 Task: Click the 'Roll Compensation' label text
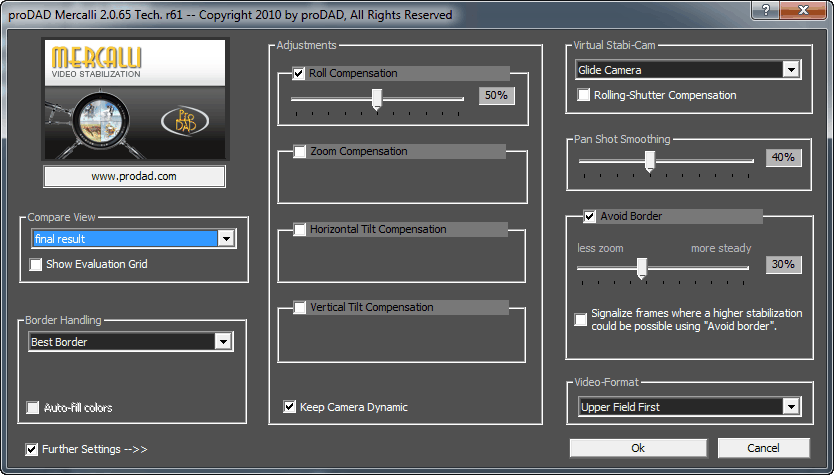point(353,73)
